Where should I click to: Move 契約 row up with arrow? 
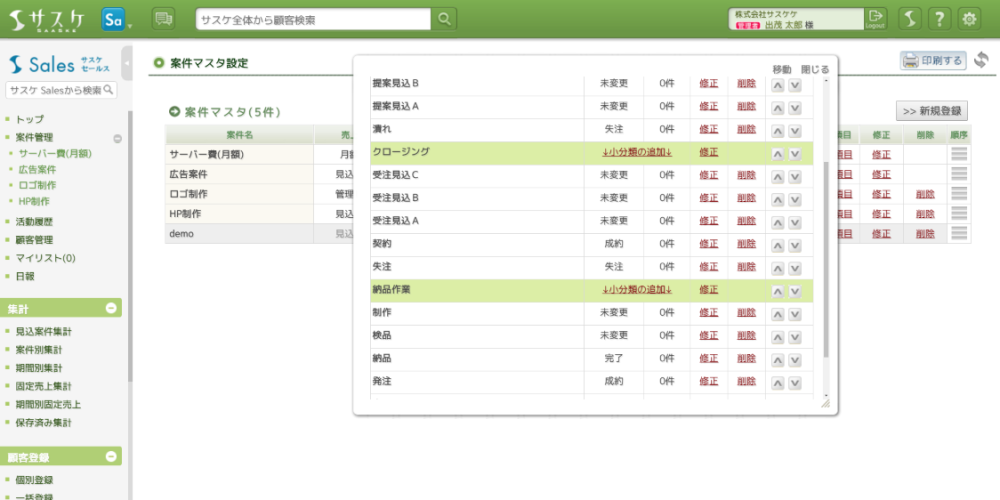pyautogui.click(x=778, y=245)
